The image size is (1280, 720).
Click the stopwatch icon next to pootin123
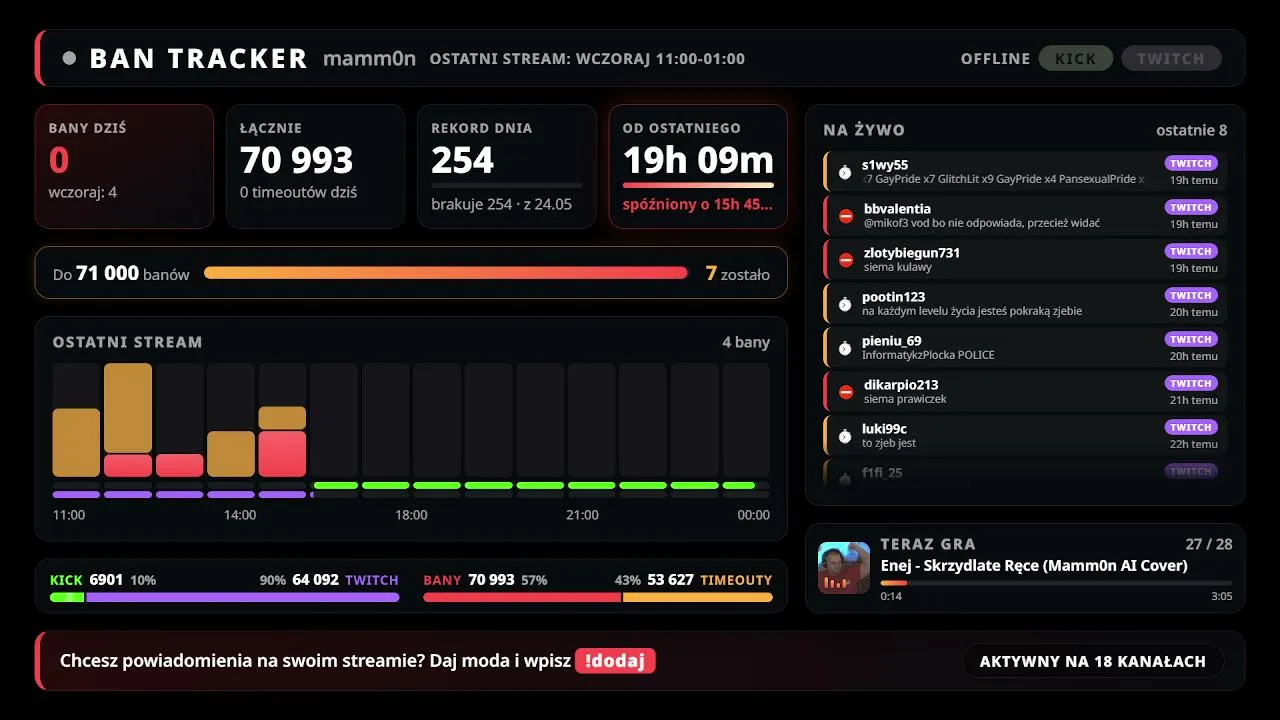(845, 304)
